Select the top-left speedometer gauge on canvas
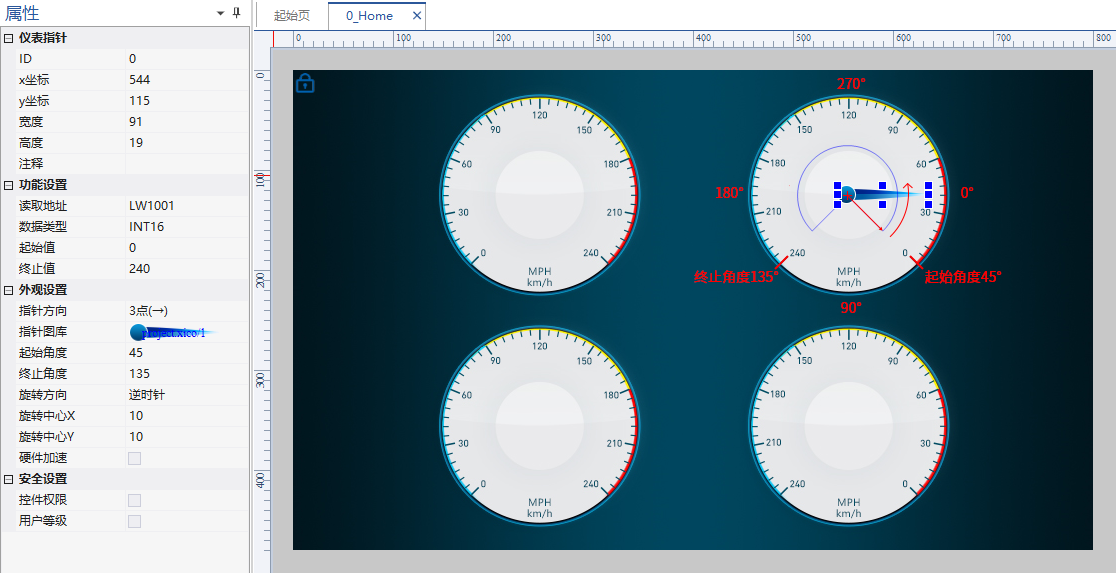This screenshot has height=573, width=1116. coord(539,194)
